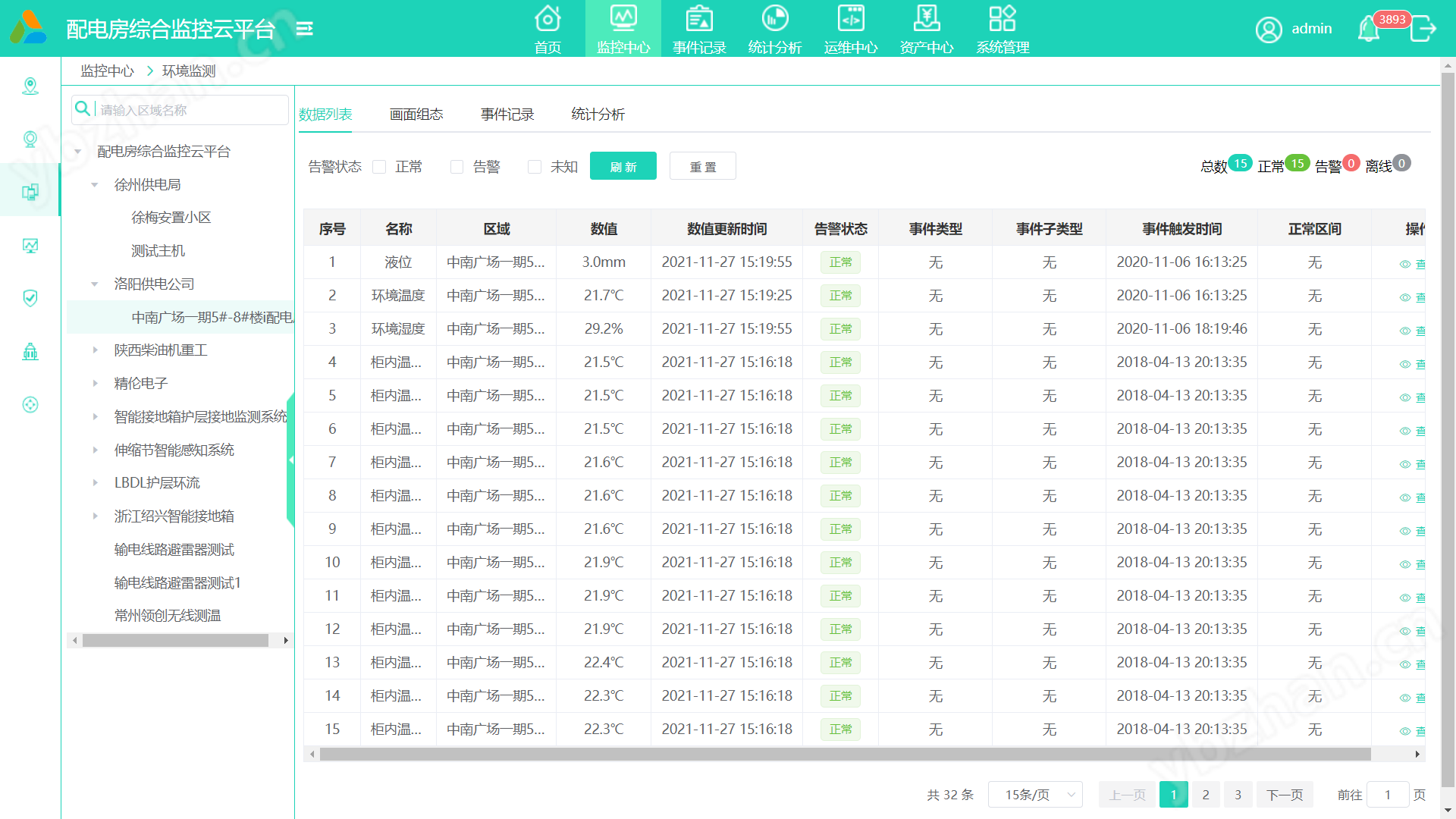Select the webcam sidebar icon
The image size is (1456, 819).
click(30, 139)
